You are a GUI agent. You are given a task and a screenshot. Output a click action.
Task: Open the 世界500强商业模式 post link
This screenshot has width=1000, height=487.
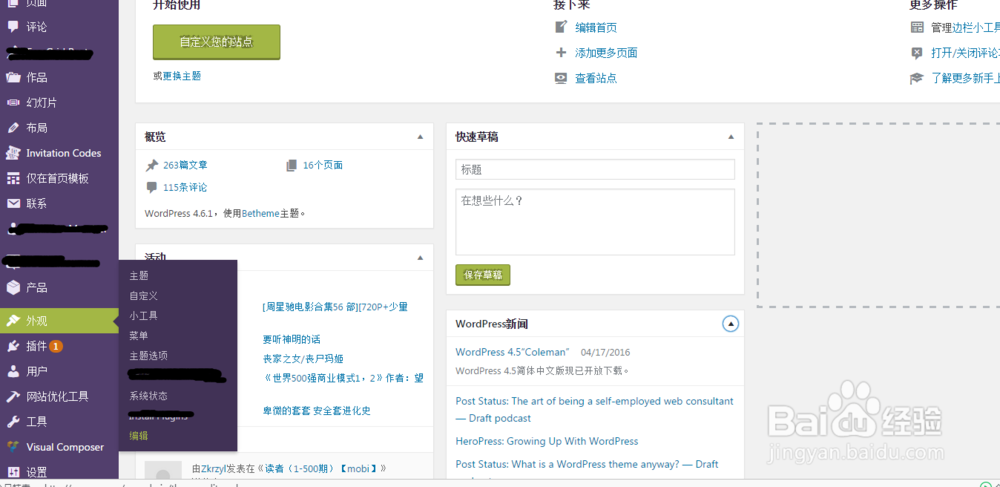click(x=343, y=378)
